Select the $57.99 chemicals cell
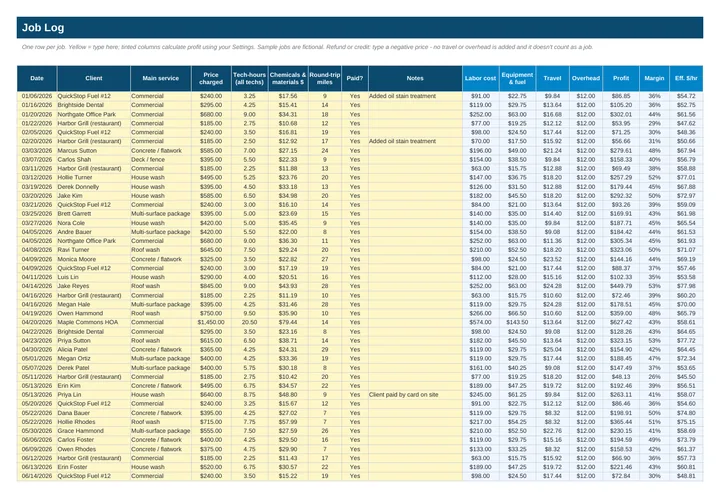The width and height of the screenshot is (720, 498). point(288,422)
